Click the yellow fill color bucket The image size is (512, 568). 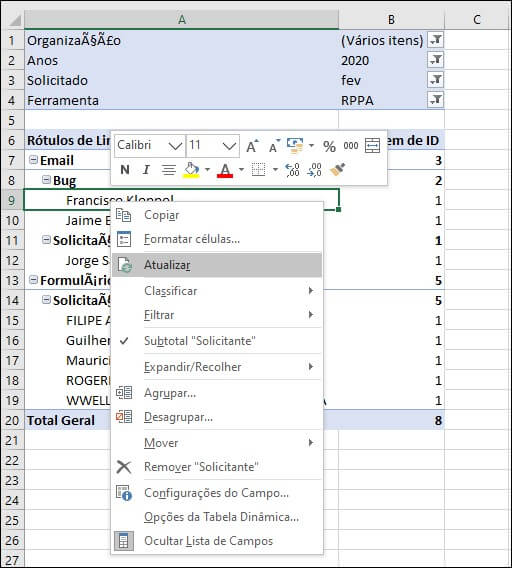(191, 170)
